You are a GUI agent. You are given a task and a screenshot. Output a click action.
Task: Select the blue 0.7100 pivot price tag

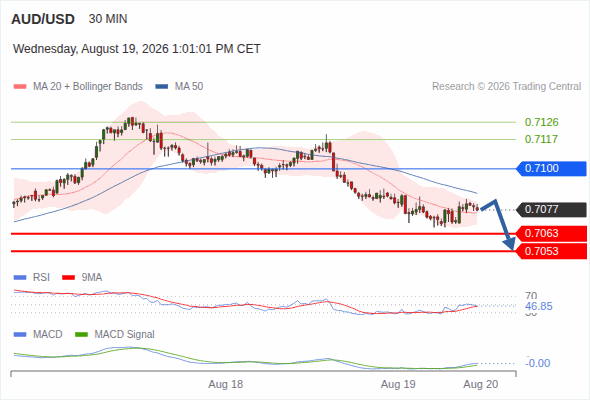(551, 169)
